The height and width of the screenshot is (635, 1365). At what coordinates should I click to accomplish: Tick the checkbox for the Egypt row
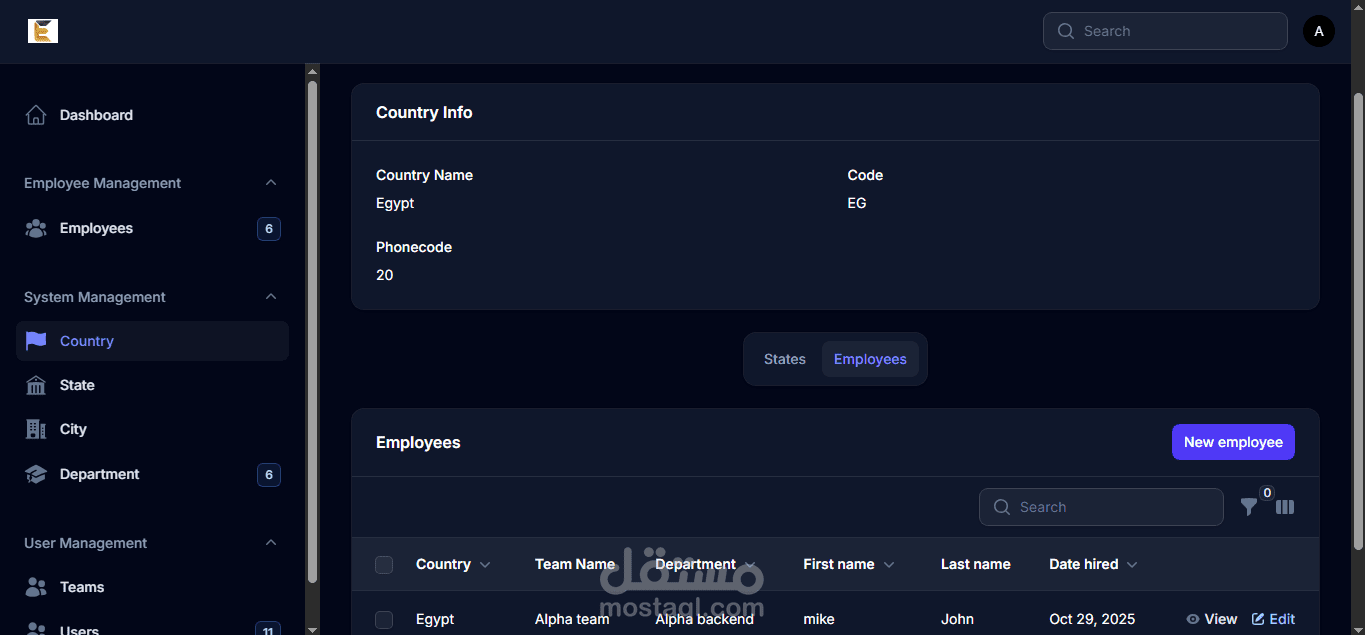[384, 620]
